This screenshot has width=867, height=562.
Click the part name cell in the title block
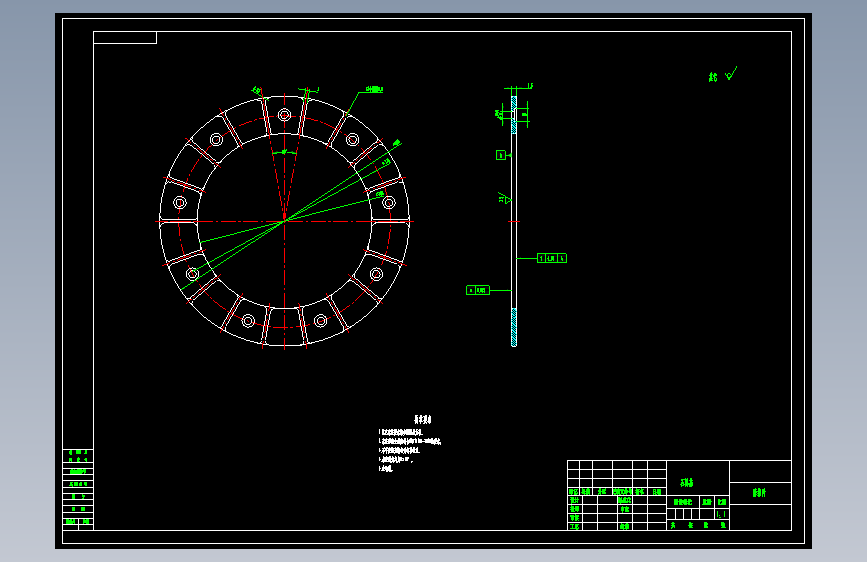(x=760, y=493)
